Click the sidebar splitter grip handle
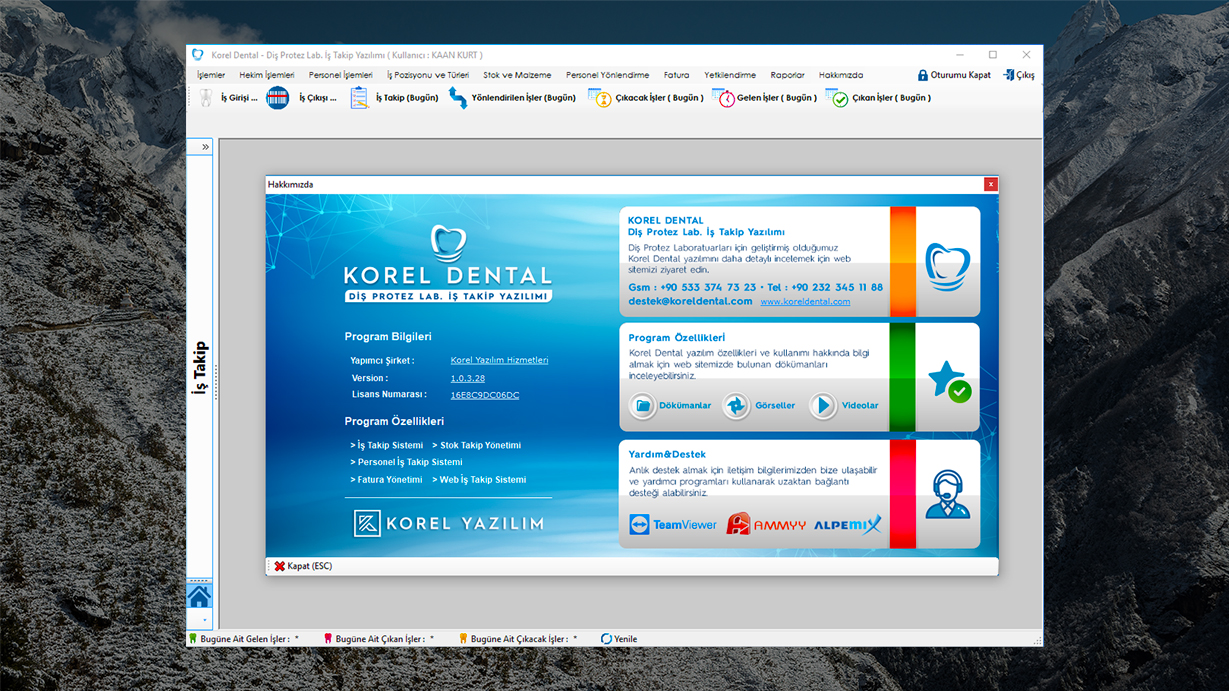 (x=216, y=383)
